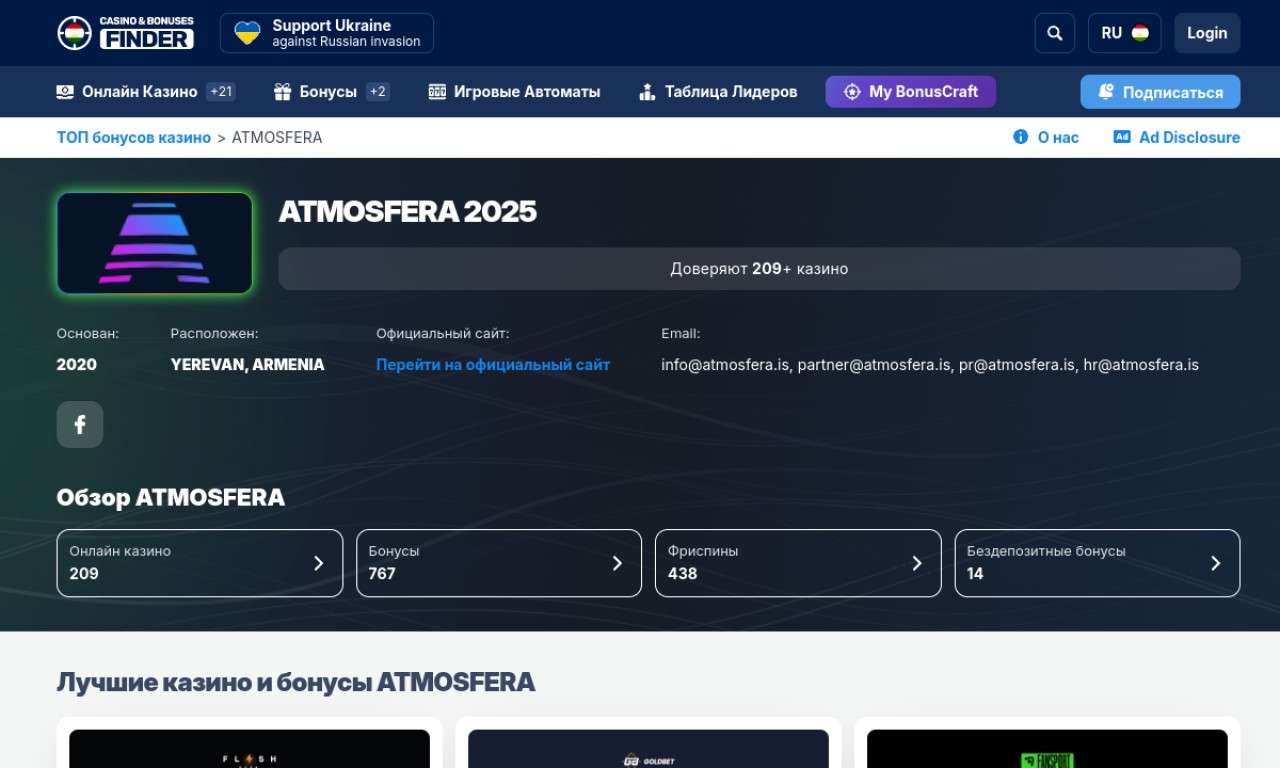
Task: Open ATMOSFERA's Facebook page icon
Action: click(x=80, y=424)
